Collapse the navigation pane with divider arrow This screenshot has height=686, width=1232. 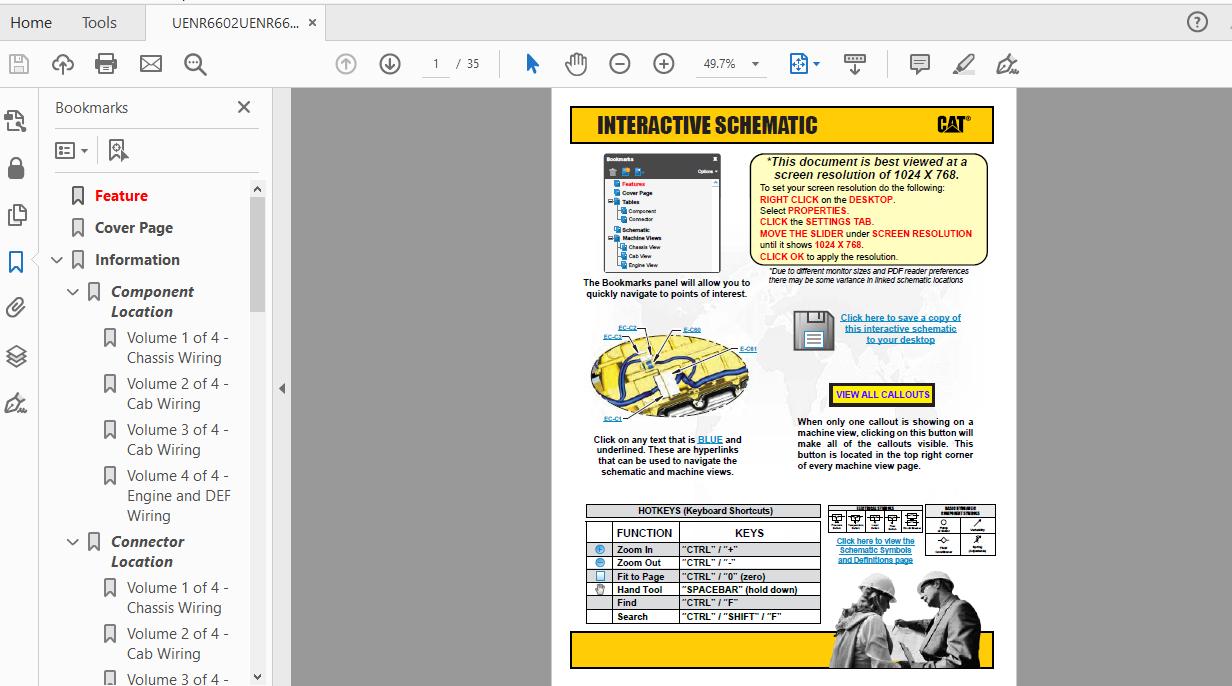tap(282, 388)
